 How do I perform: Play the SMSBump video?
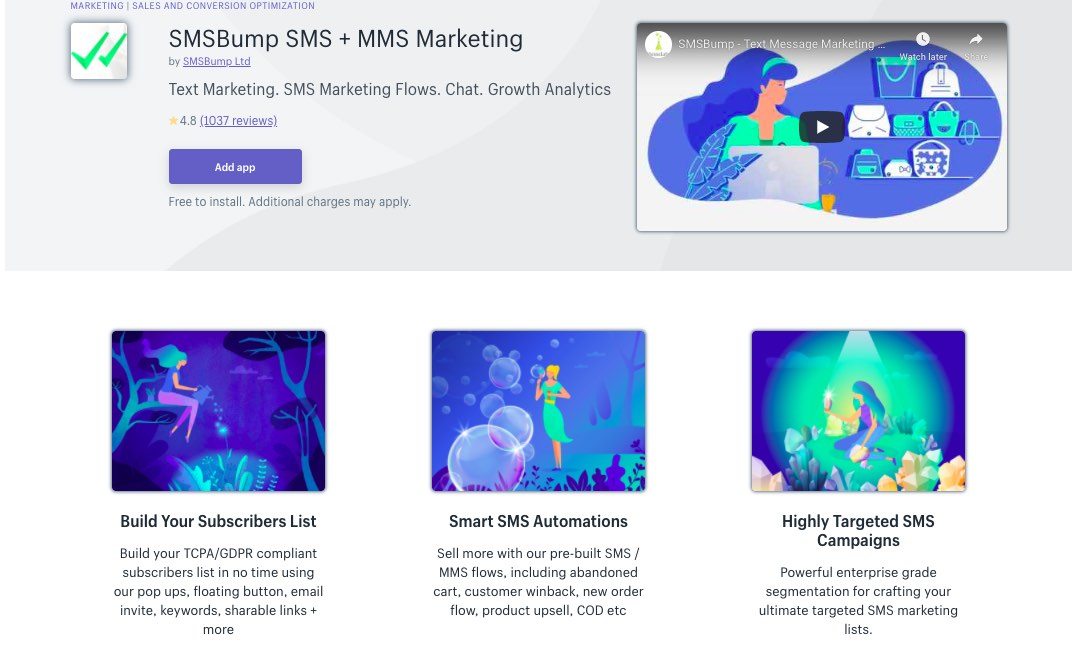[x=822, y=127]
